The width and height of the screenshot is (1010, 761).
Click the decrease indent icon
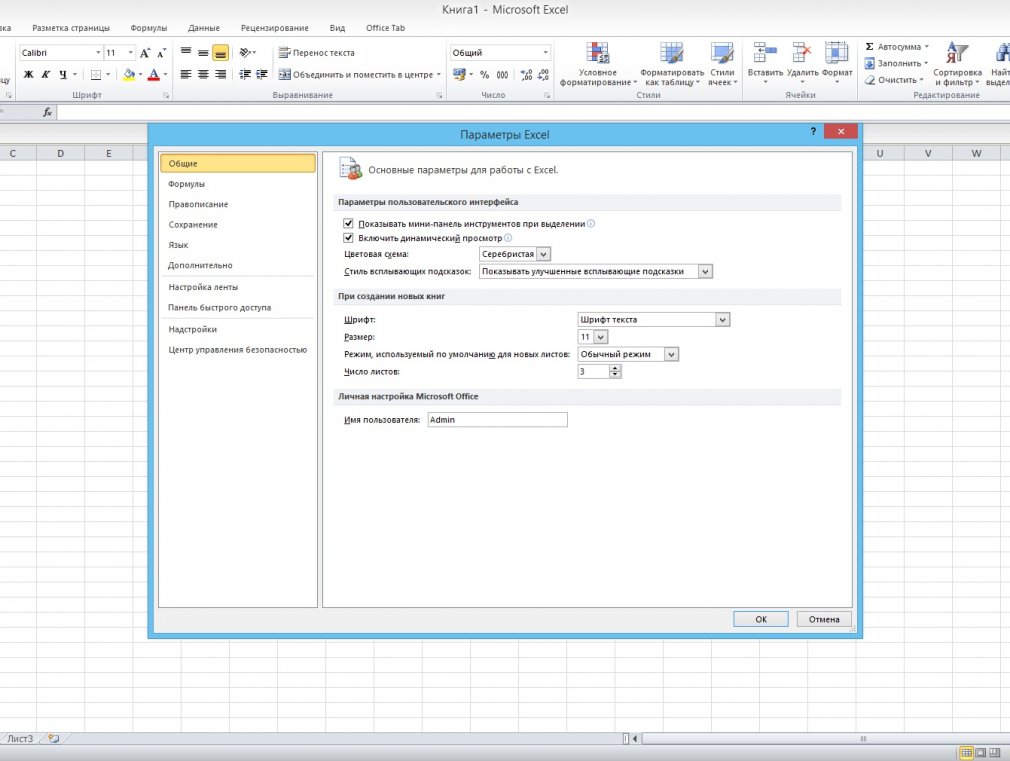coord(245,75)
